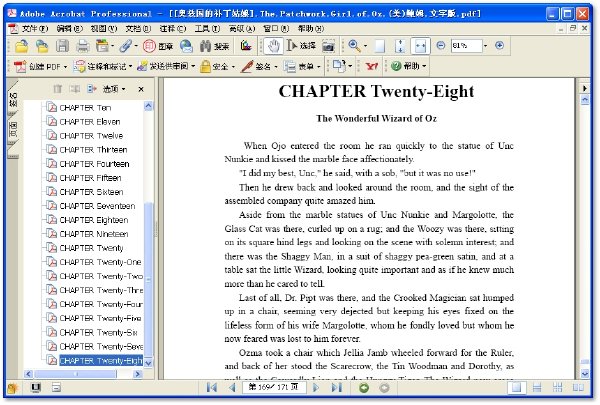This screenshot has height=405, width=600.
Task: Toggle the Fit Width view icon
Action: point(420,46)
